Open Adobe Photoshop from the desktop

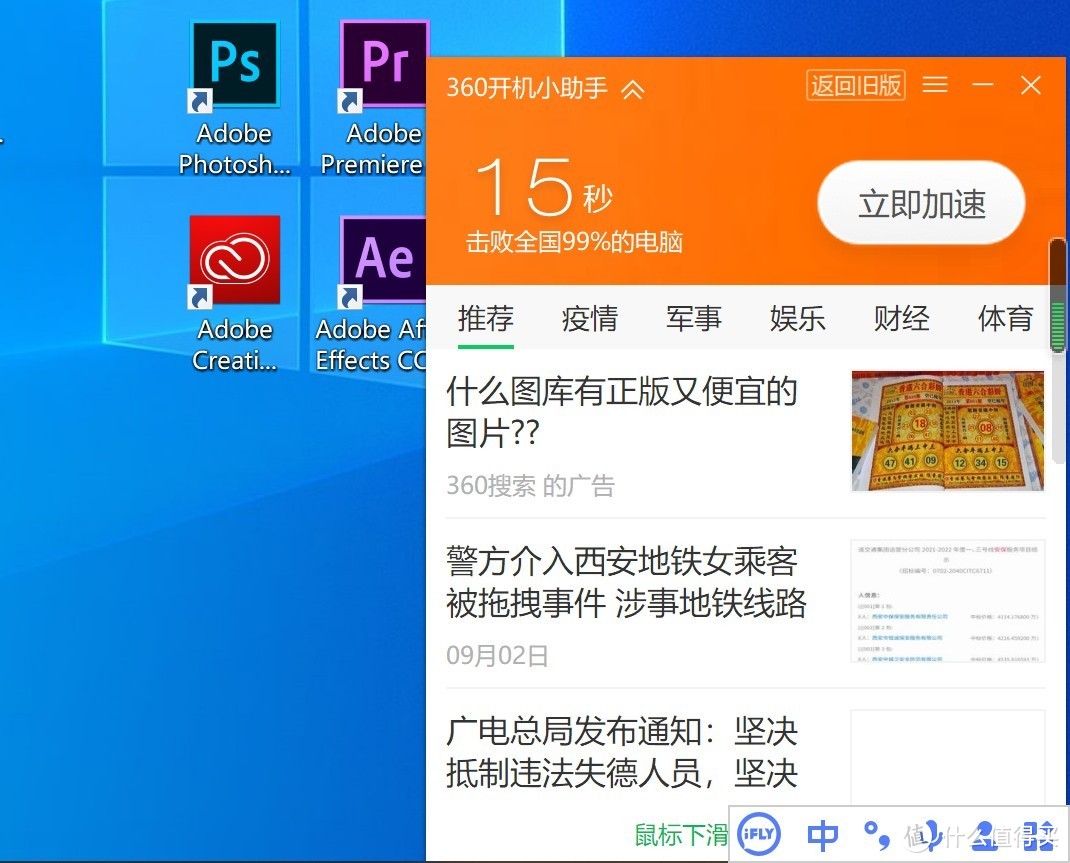(x=234, y=63)
